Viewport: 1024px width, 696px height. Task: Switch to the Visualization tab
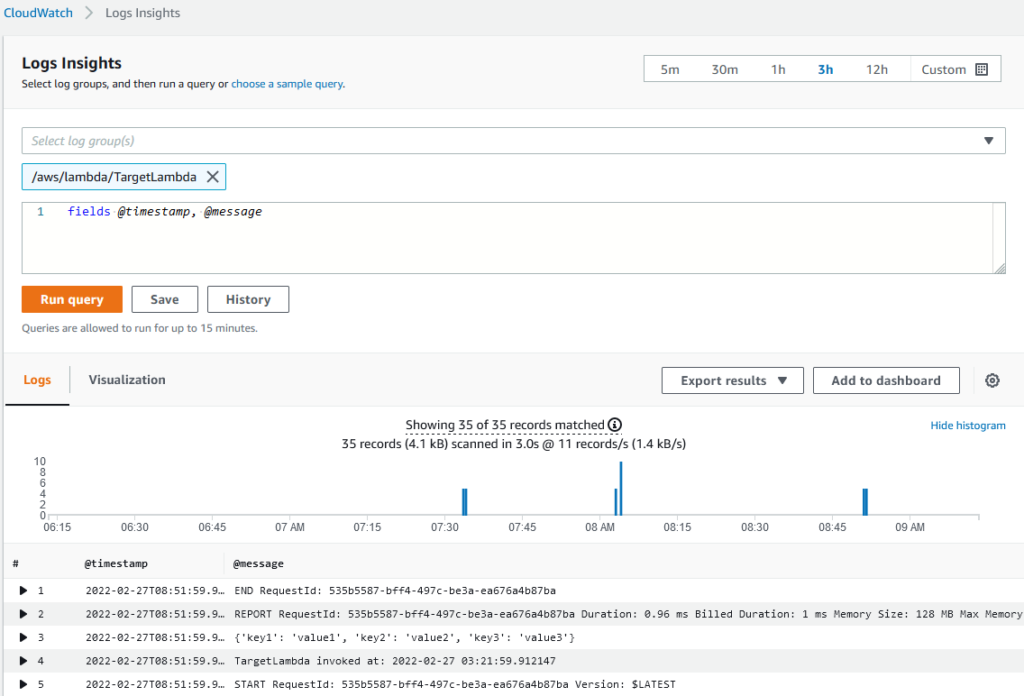click(127, 380)
